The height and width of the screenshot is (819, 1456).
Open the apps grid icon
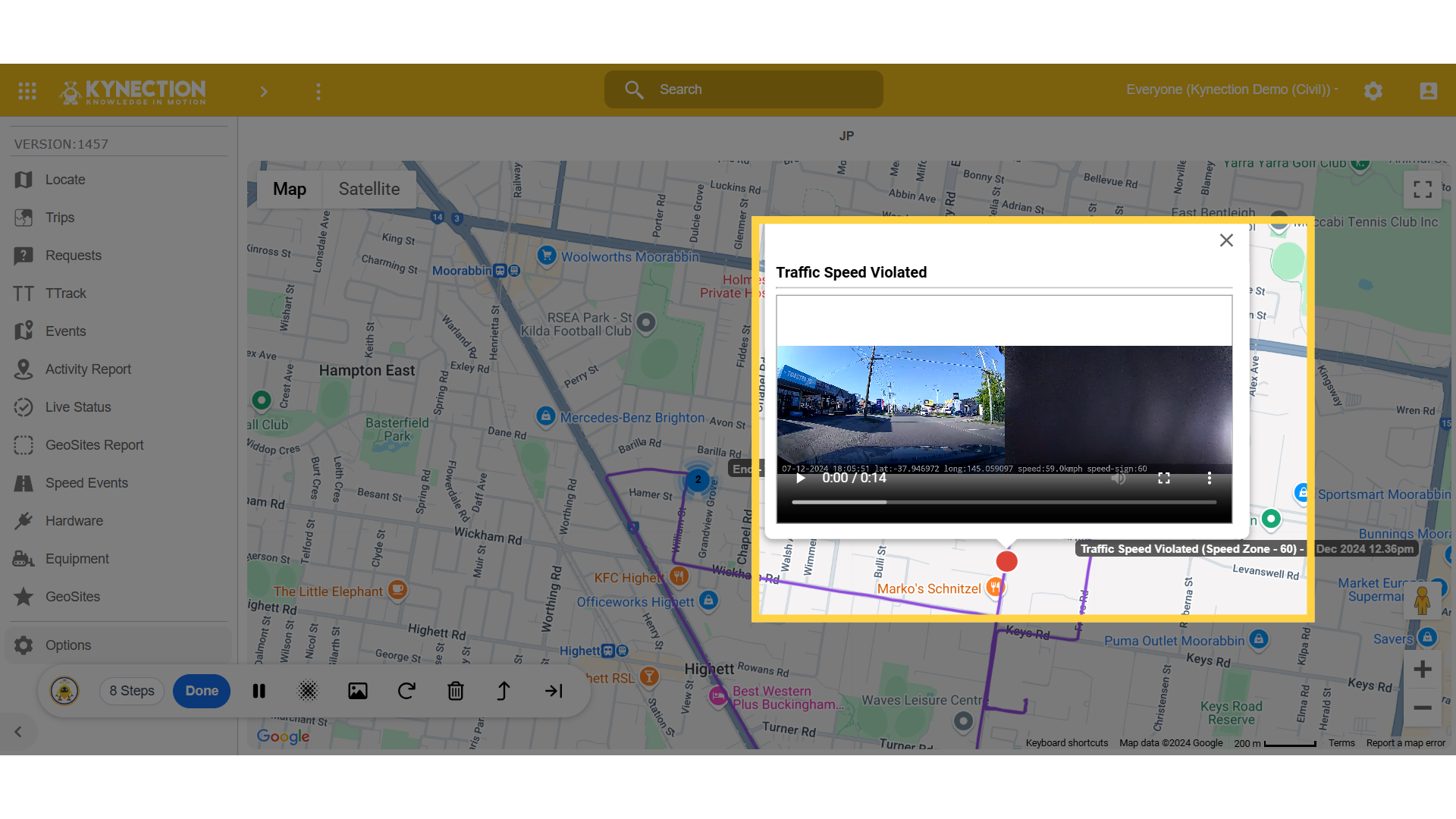(x=27, y=91)
